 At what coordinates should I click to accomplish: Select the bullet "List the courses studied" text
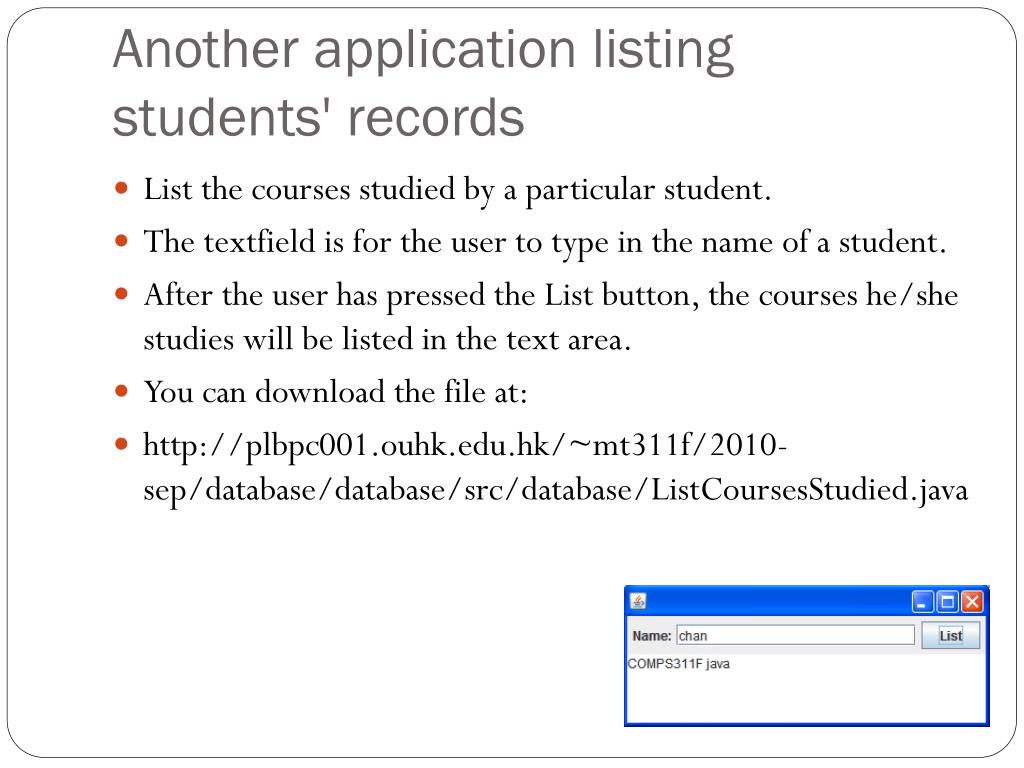click(457, 190)
